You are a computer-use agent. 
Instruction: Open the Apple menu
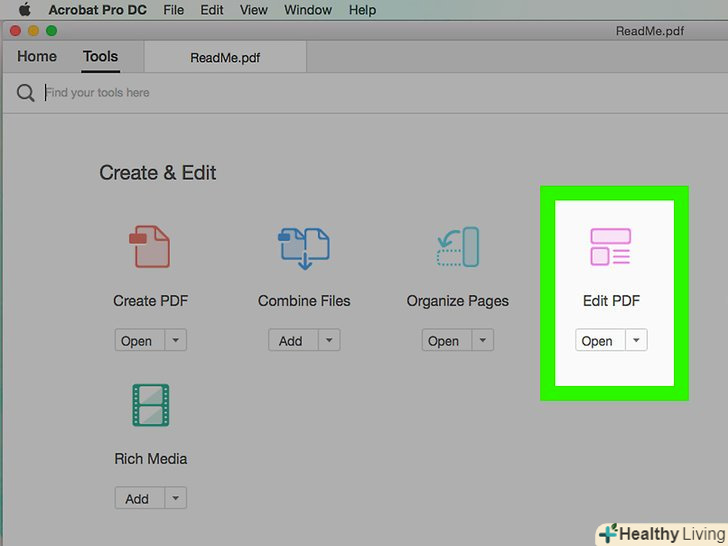[x=25, y=10]
